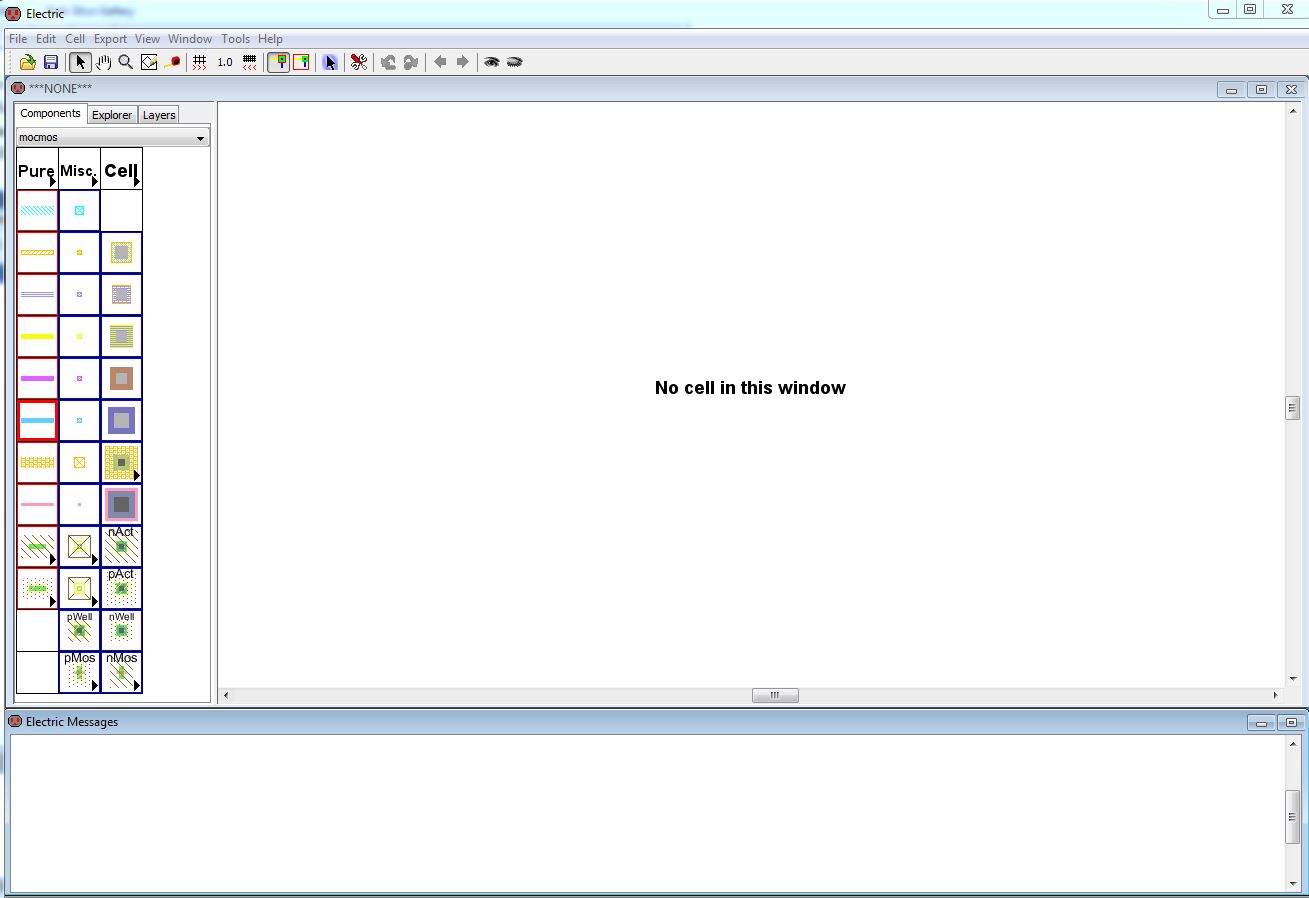Select the pAct component
Image resolution: width=1309 pixels, height=898 pixels.
[x=122, y=589]
